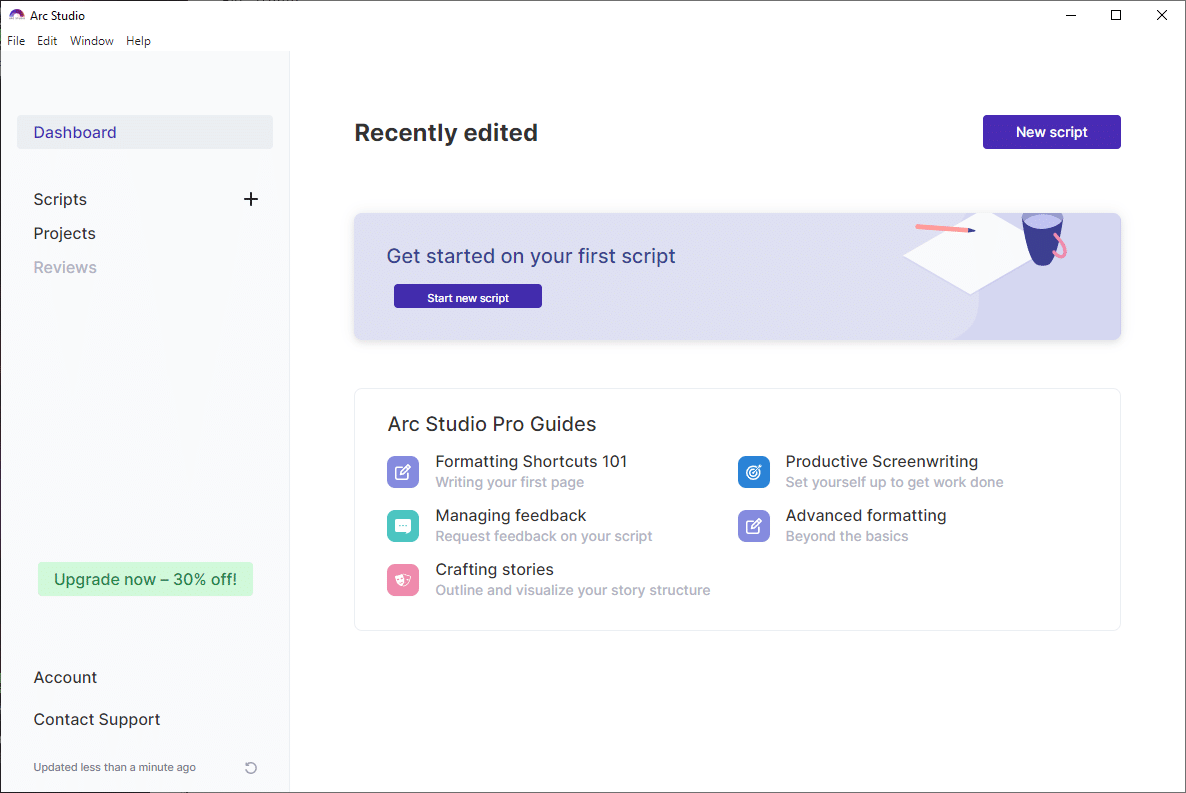1186x793 pixels.
Task: Click the refresh icon near the update status
Action: (x=250, y=767)
